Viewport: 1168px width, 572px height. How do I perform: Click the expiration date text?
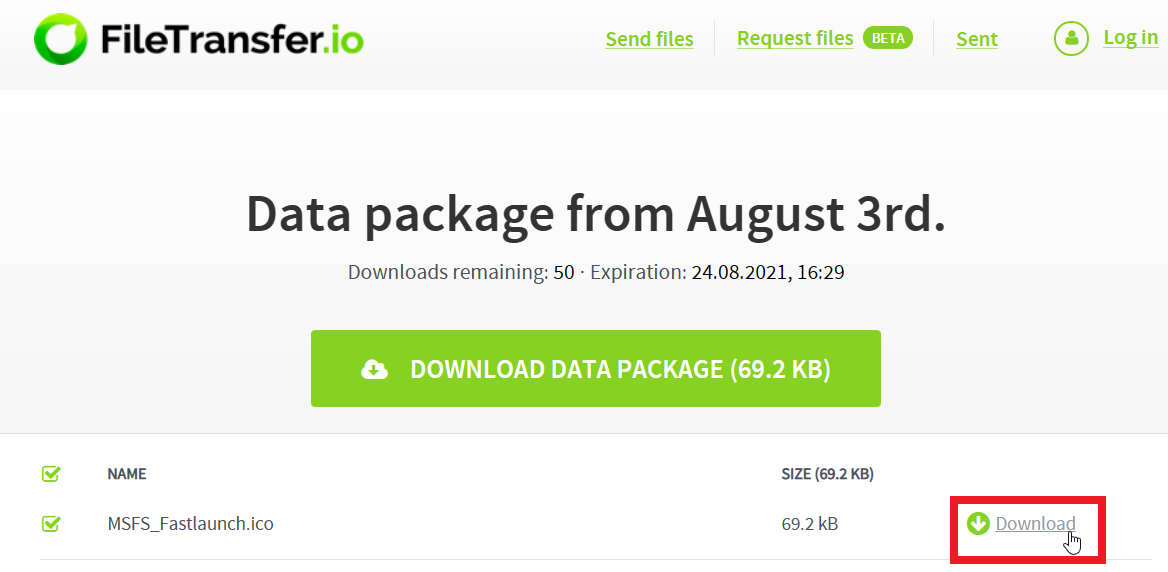767,272
